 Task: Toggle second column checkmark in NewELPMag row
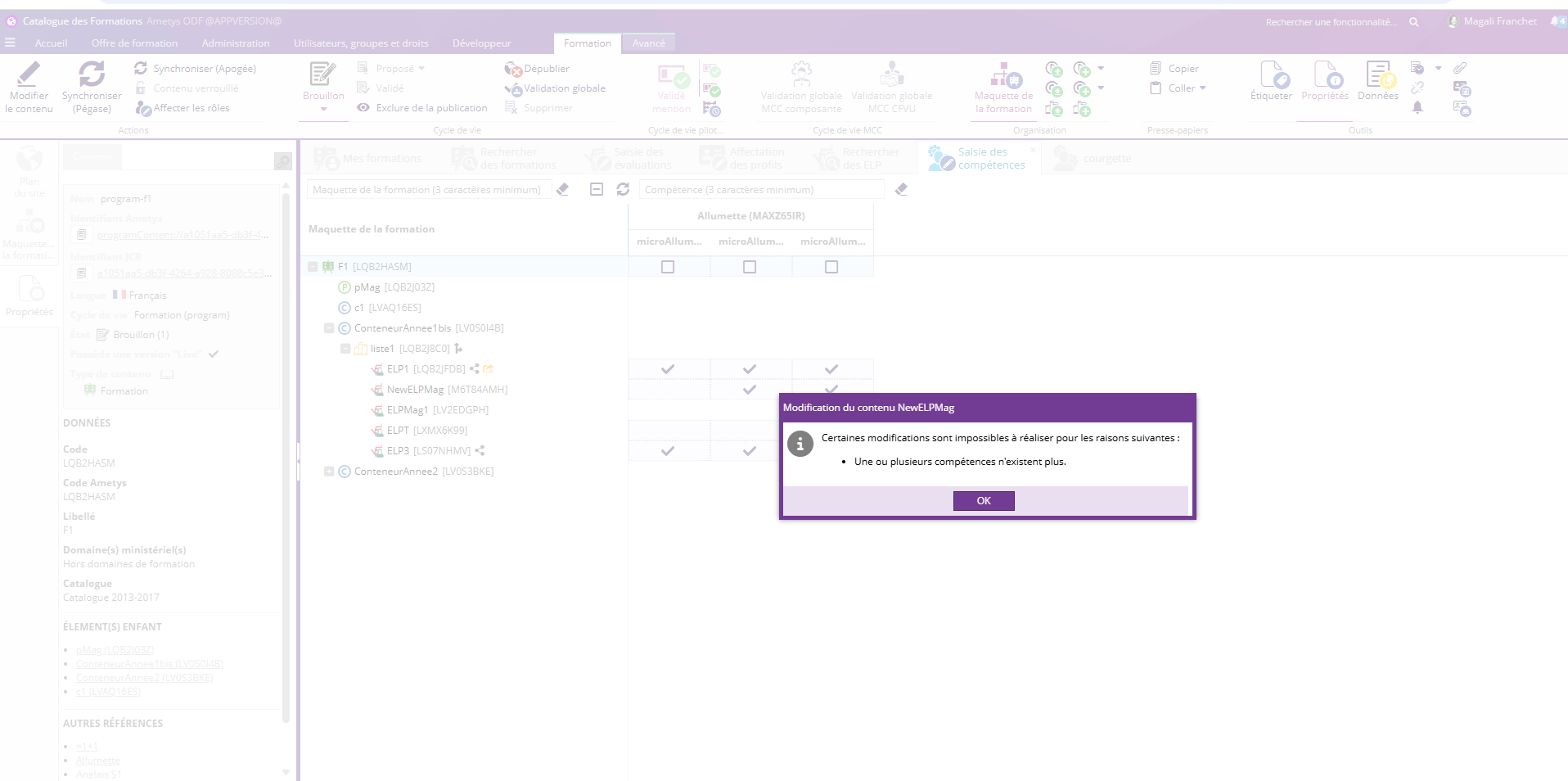(x=750, y=390)
